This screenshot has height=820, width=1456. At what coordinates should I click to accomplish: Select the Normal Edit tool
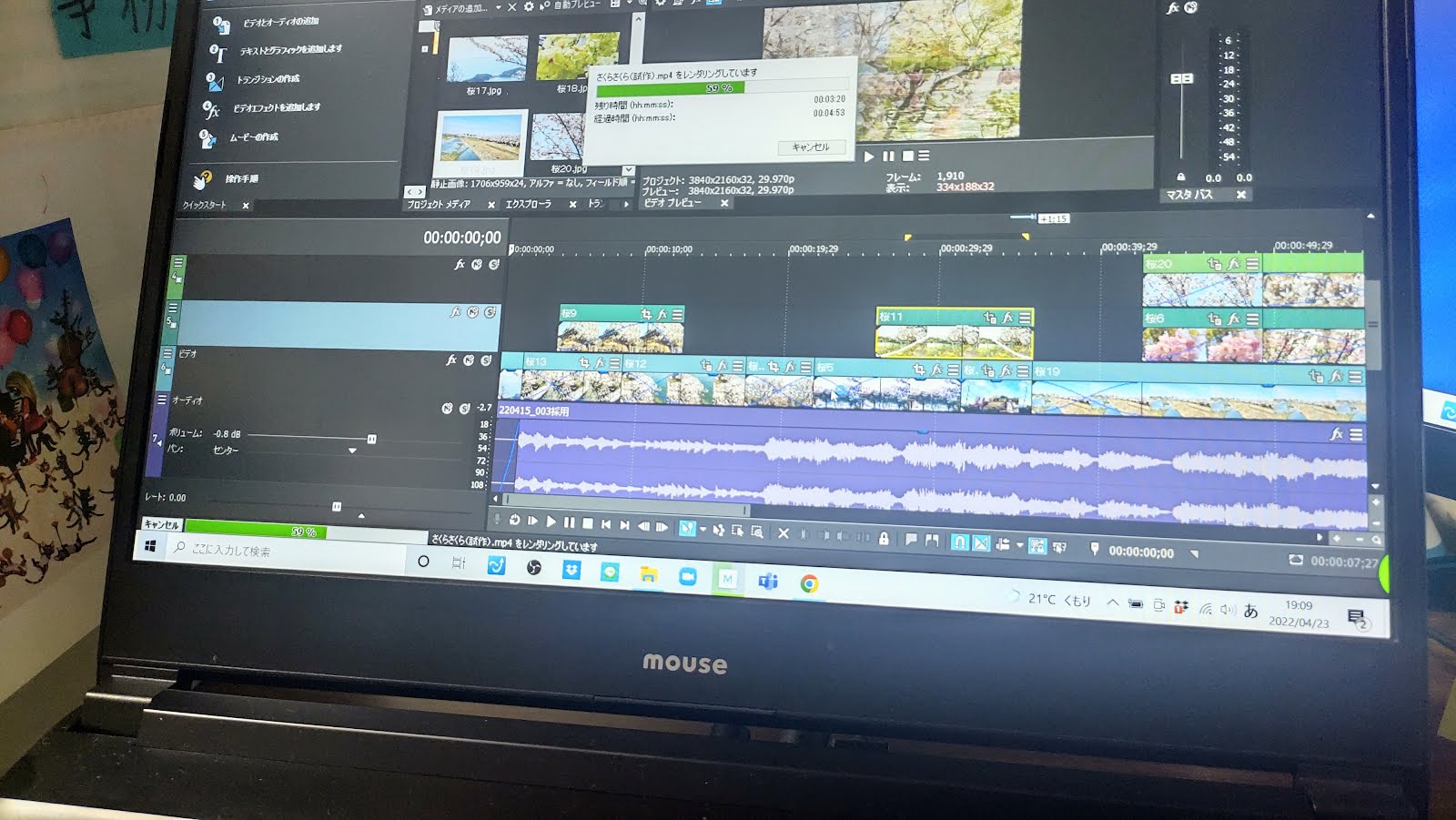click(x=687, y=528)
